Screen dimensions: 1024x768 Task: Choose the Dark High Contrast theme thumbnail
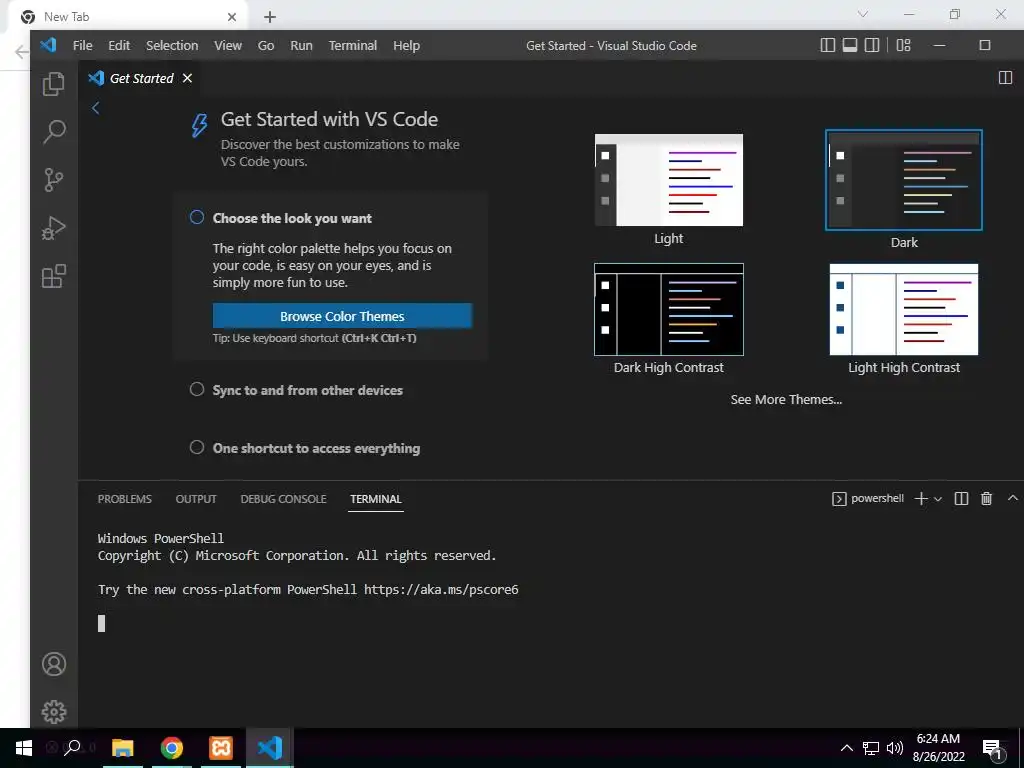669,310
